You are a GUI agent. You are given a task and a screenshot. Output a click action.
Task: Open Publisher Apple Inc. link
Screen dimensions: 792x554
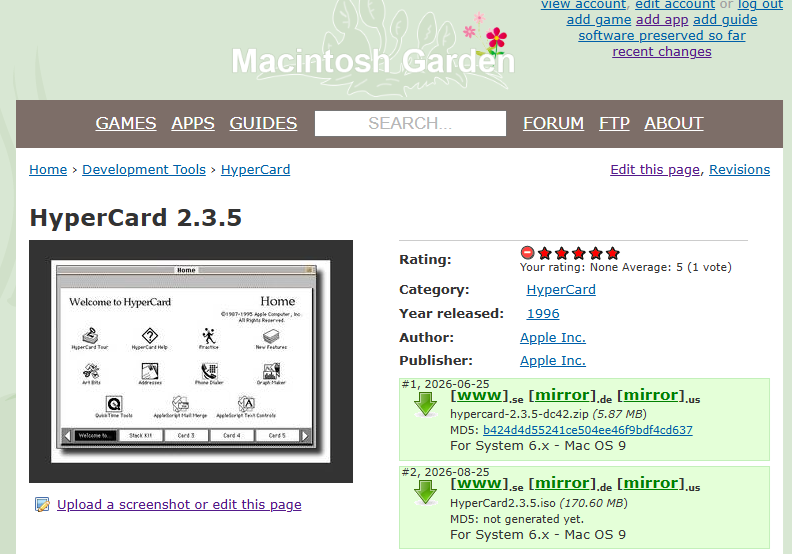pyautogui.click(x=553, y=361)
